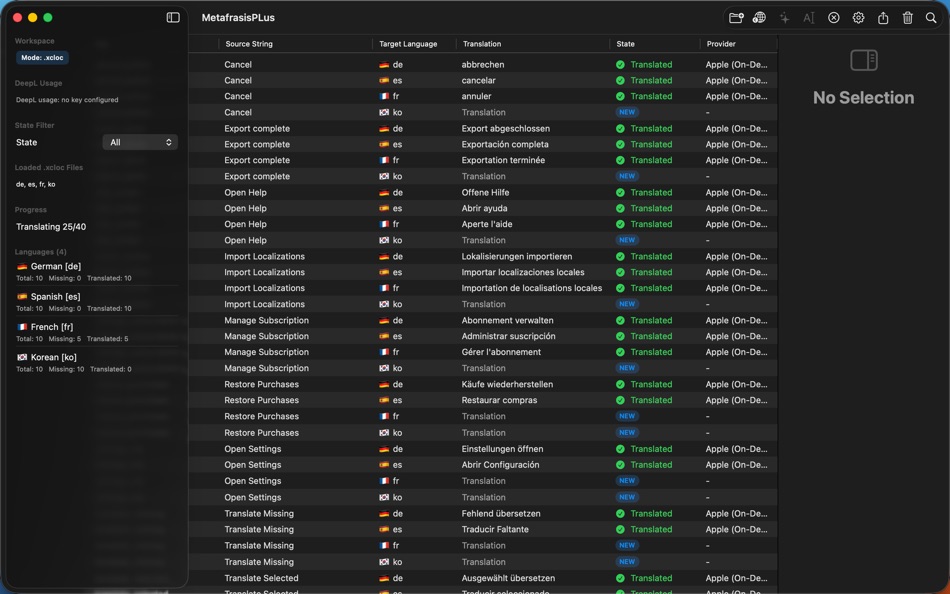Click the French flag in the 'annuler' row
The width and height of the screenshot is (950, 594).
click(x=384, y=96)
